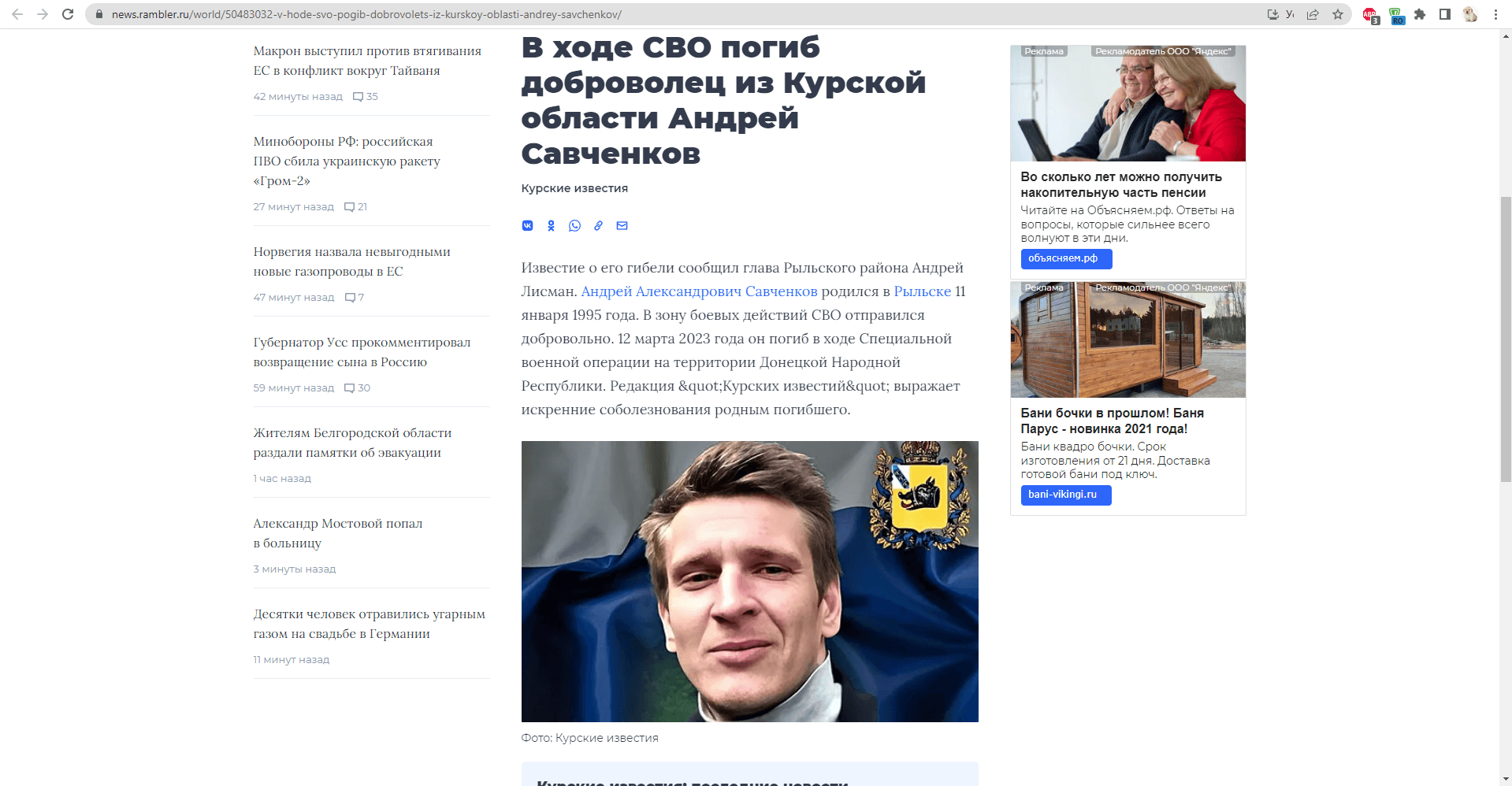Copy article link icon

tap(598, 226)
